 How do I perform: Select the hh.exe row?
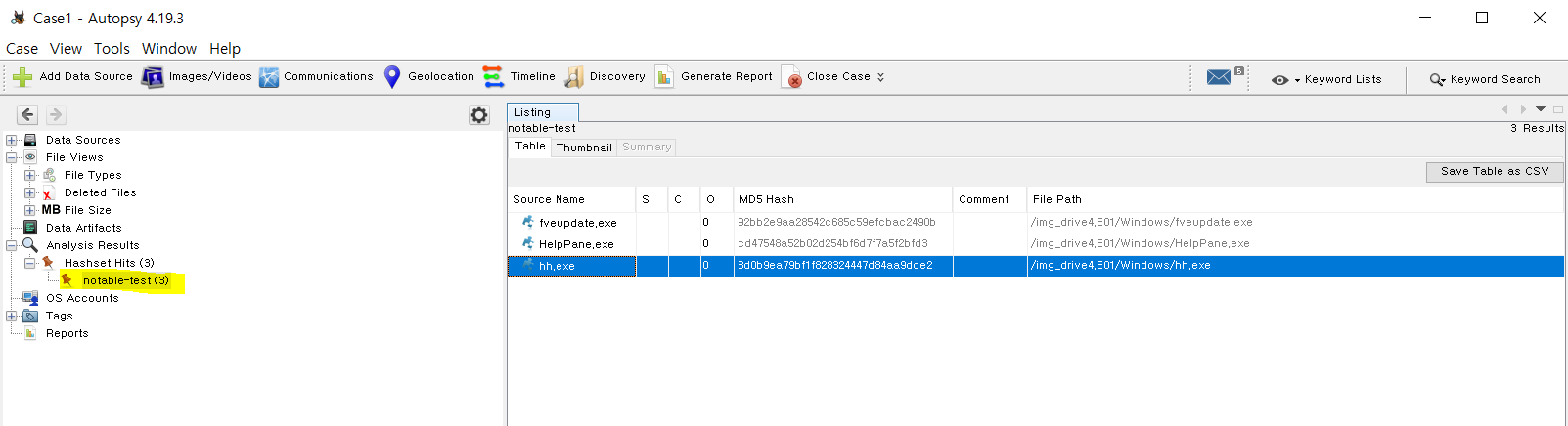pos(1036,266)
